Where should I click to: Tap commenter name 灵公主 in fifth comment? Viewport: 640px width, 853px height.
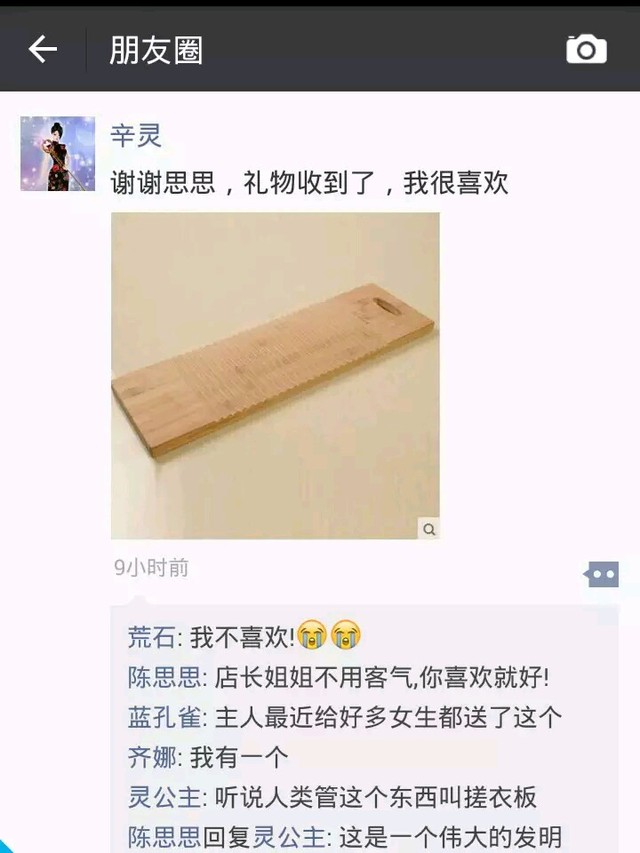(165, 797)
